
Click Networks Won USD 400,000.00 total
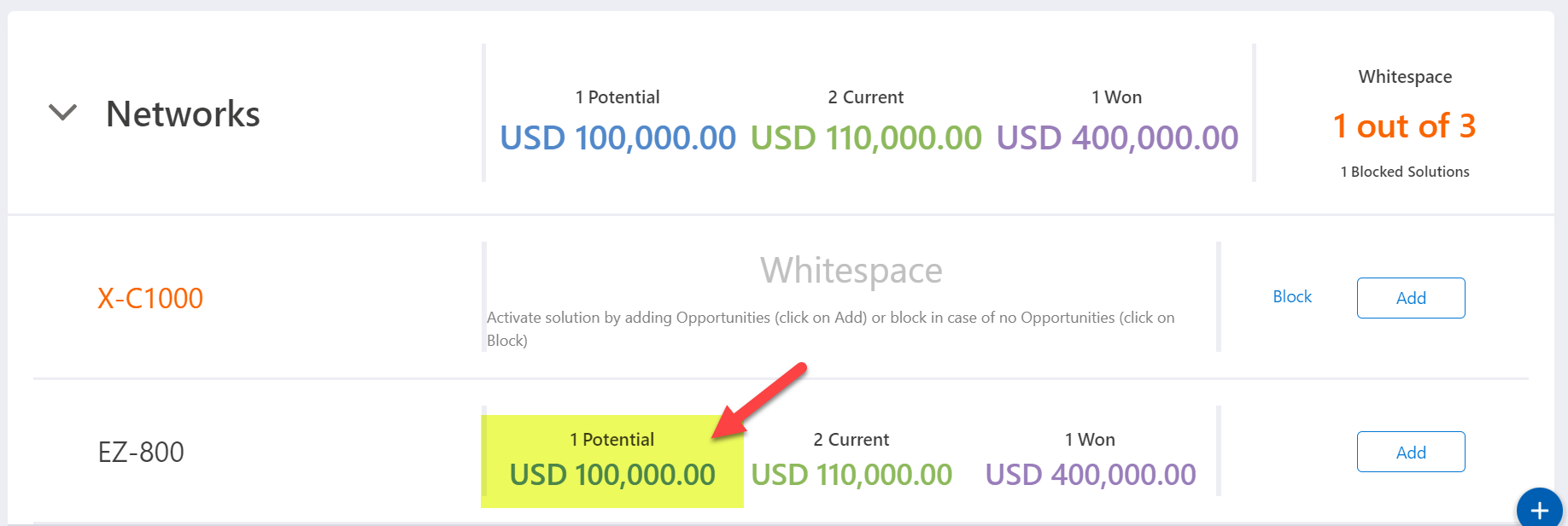pos(1117,137)
